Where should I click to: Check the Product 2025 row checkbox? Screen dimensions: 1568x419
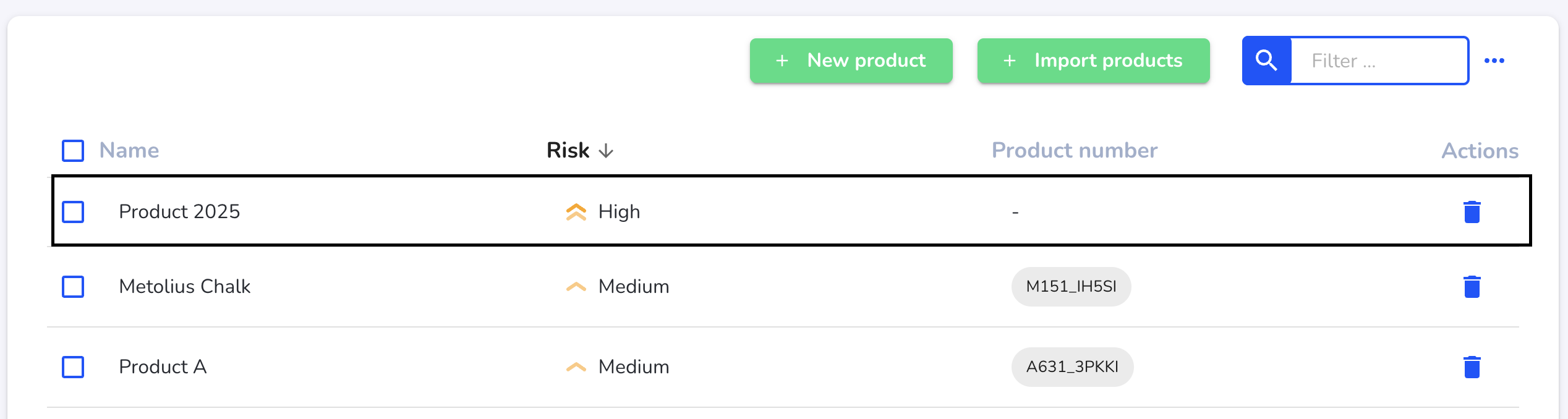(73, 212)
